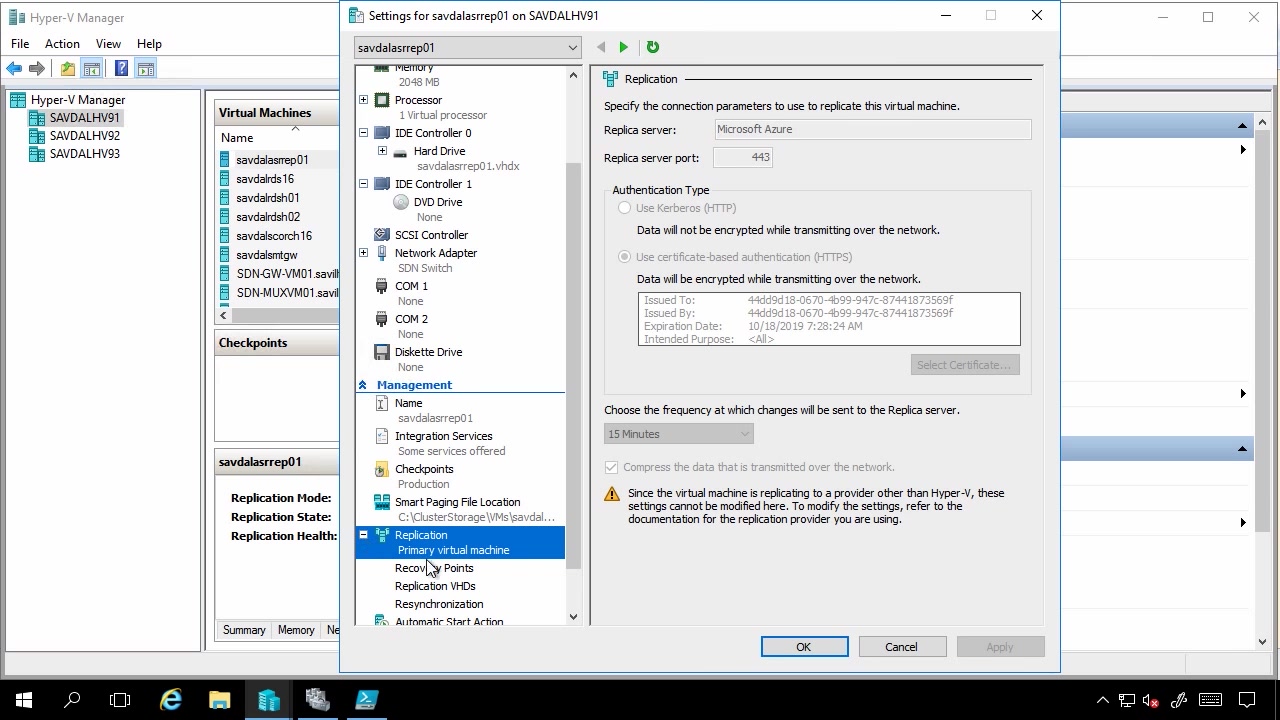Select the savdalrds16 virtual machine
This screenshot has width=1280, height=720.
265,179
